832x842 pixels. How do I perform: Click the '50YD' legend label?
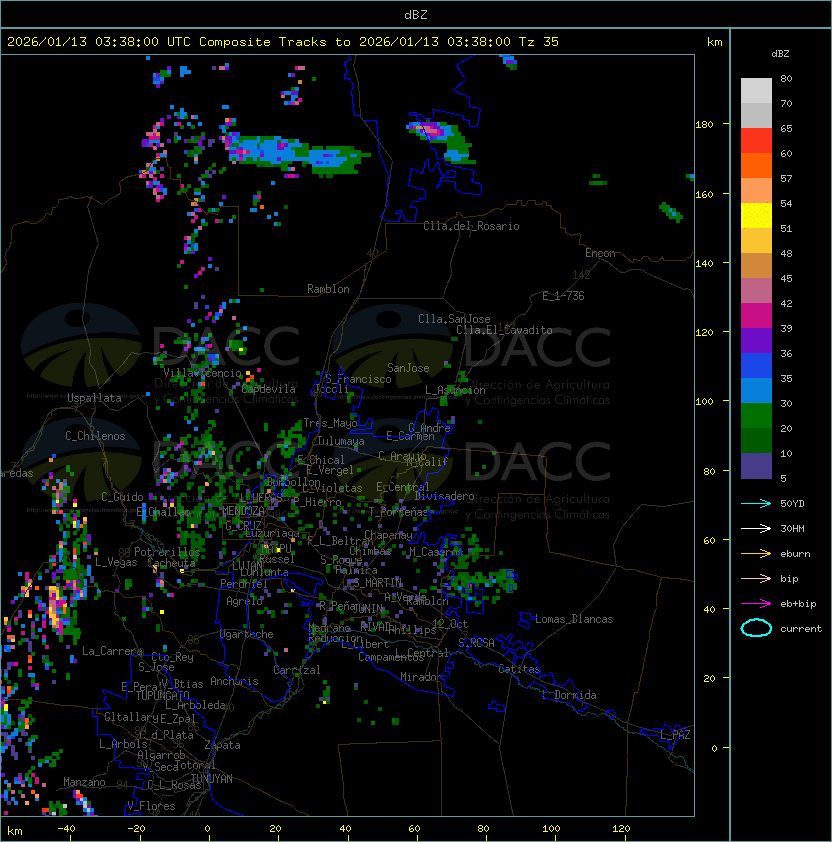792,504
